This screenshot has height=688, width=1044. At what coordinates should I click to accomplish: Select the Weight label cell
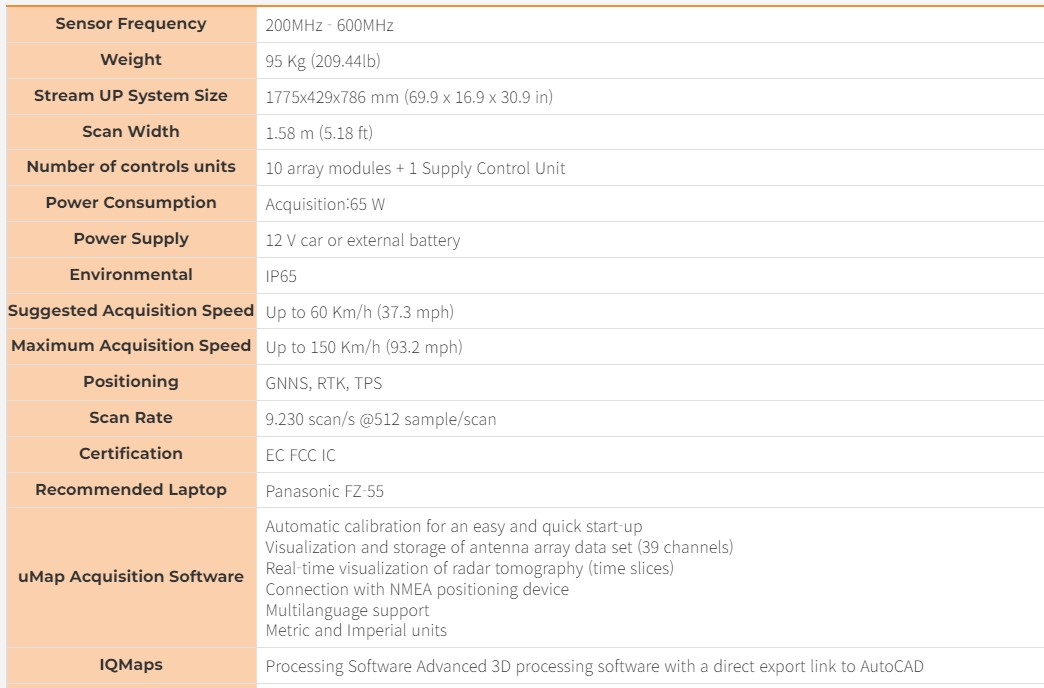pos(131,60)
